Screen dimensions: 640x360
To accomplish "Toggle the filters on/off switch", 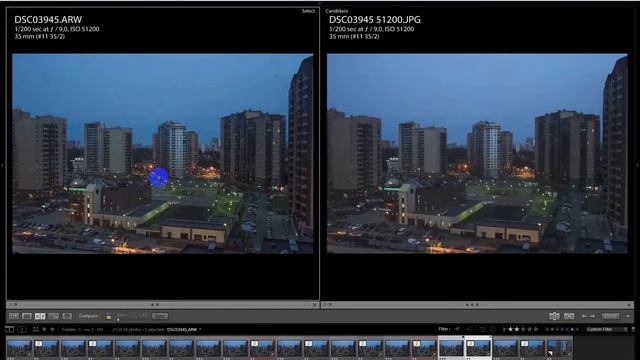I will click(x=633, y=329).
